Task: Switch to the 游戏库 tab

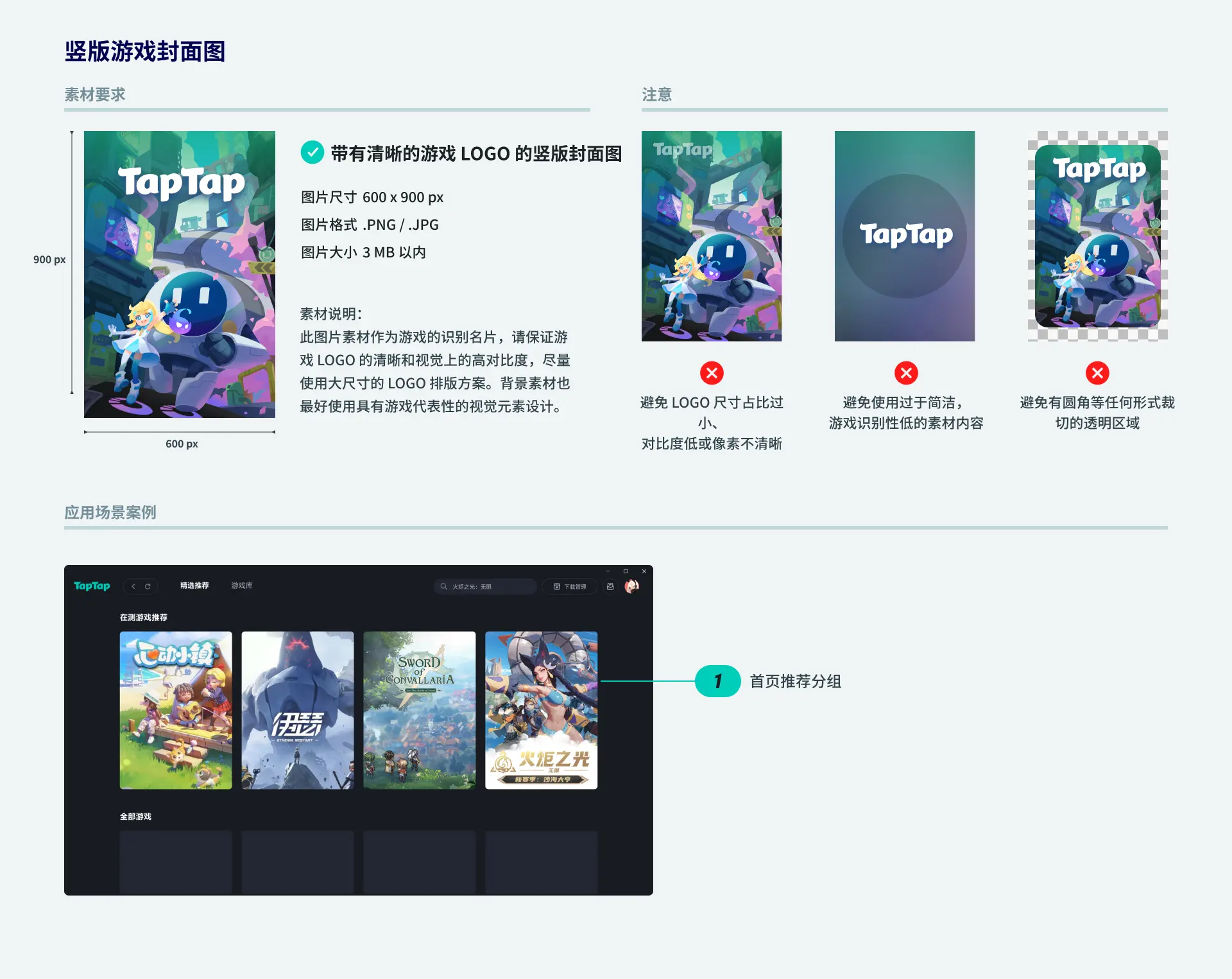Action: [x=241, y=586]
